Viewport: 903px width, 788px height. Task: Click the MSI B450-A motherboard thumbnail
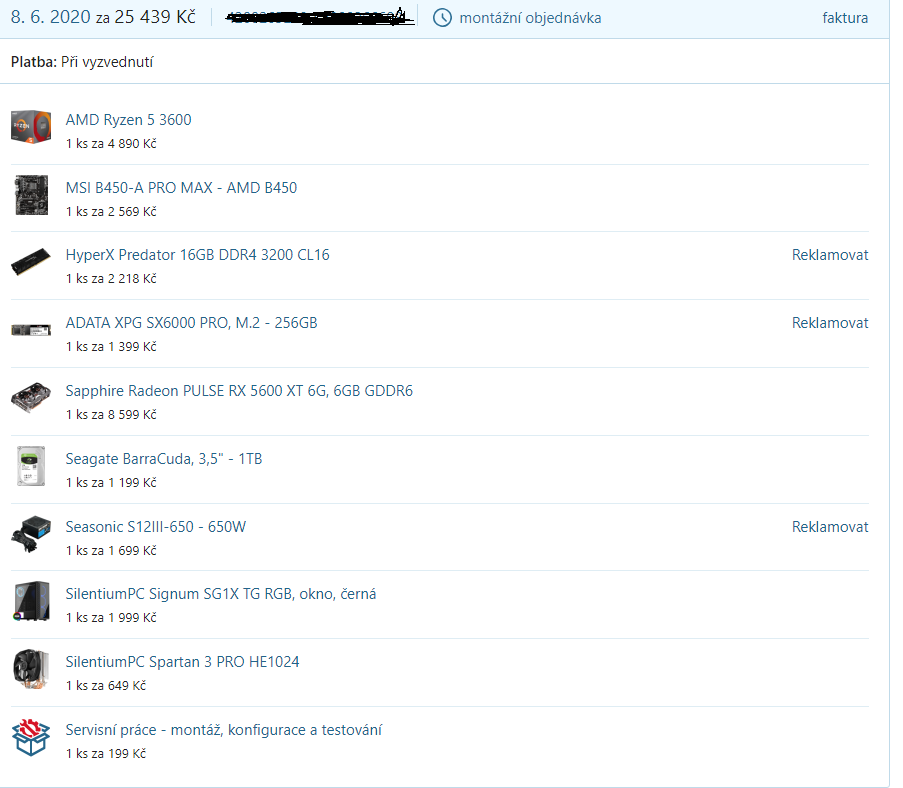pyautogui.click(x=31, y=195)
